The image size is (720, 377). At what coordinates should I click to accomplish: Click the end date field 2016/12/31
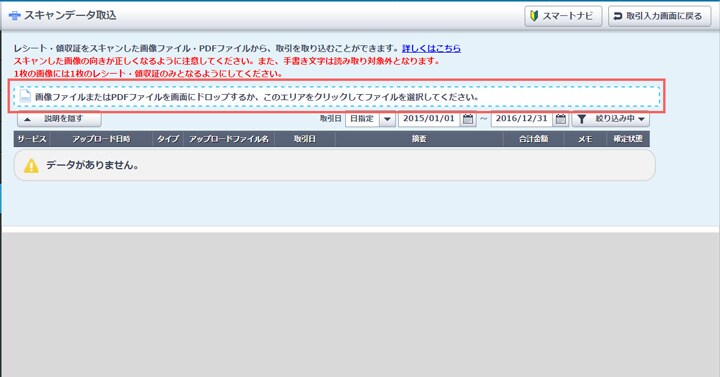522,118
